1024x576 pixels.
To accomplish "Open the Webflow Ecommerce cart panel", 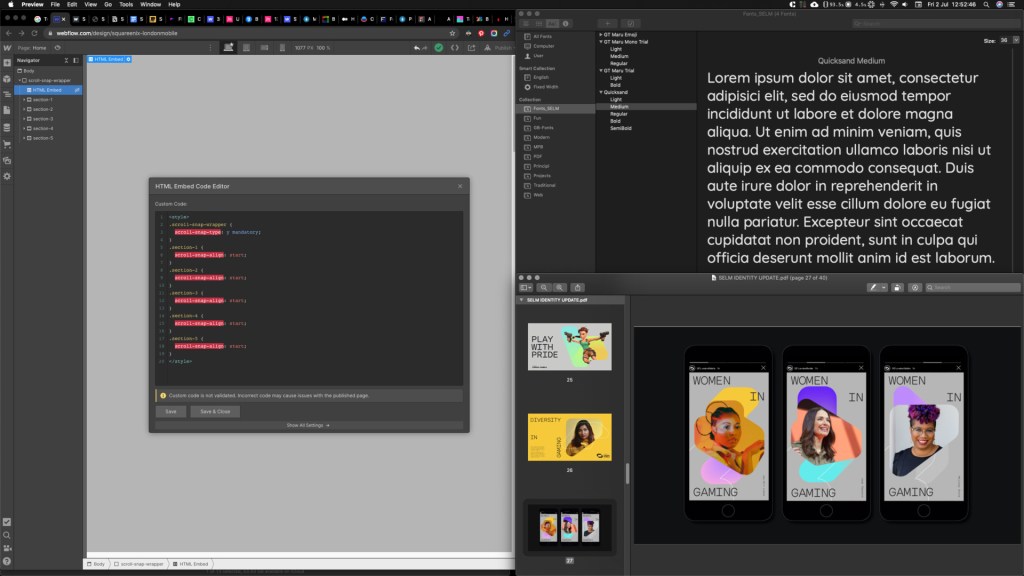I will click(x=7, y=144).
